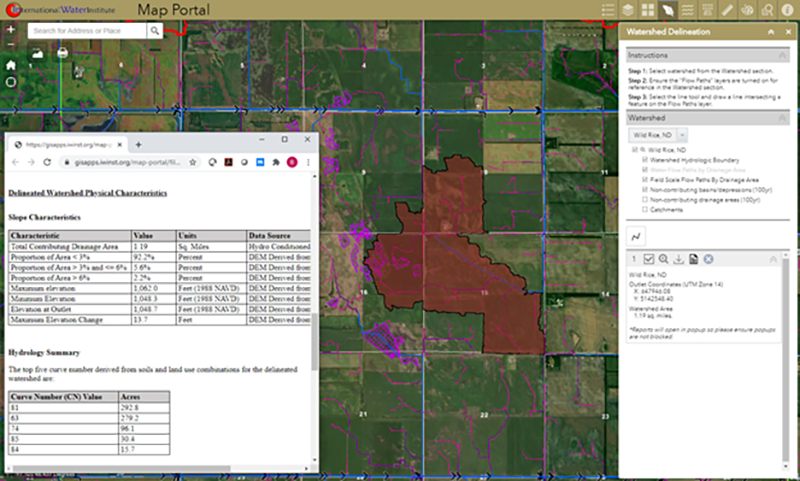This screenshot has width=800, height=481.
Task: Enable the Catchments layer checkbox
Action: pos(643,210)
